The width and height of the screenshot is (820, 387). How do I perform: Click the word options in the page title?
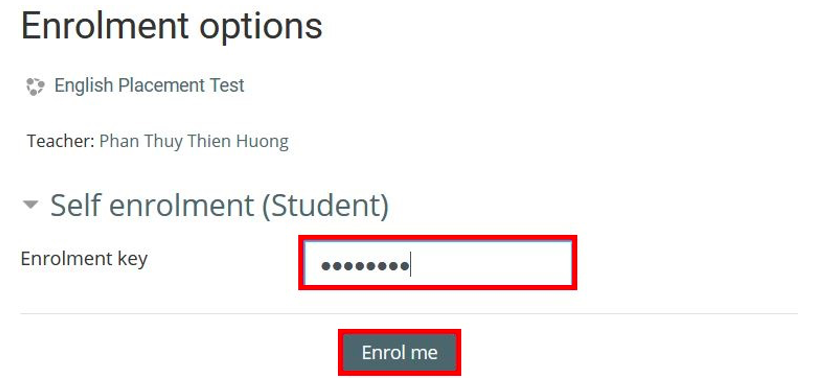point(261,28)
